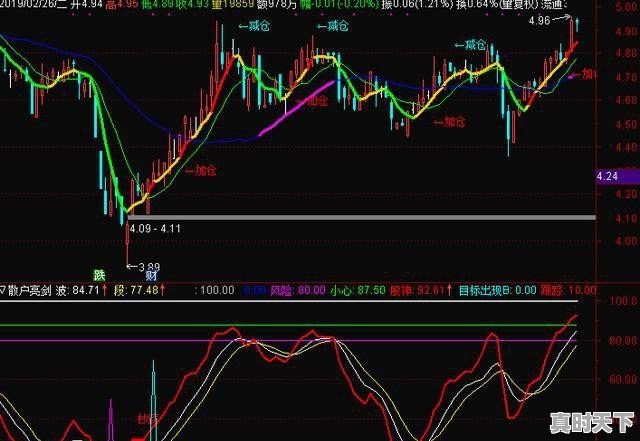
Task: Click the 4.00 price axis label
Action: pyautogui.click(x=627, y=241)
